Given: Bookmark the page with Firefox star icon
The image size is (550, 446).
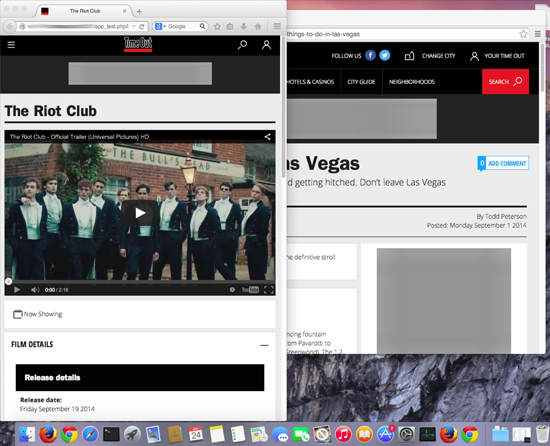Looking at the screenshot, I should pyautogui.click(x=217, y=26).
